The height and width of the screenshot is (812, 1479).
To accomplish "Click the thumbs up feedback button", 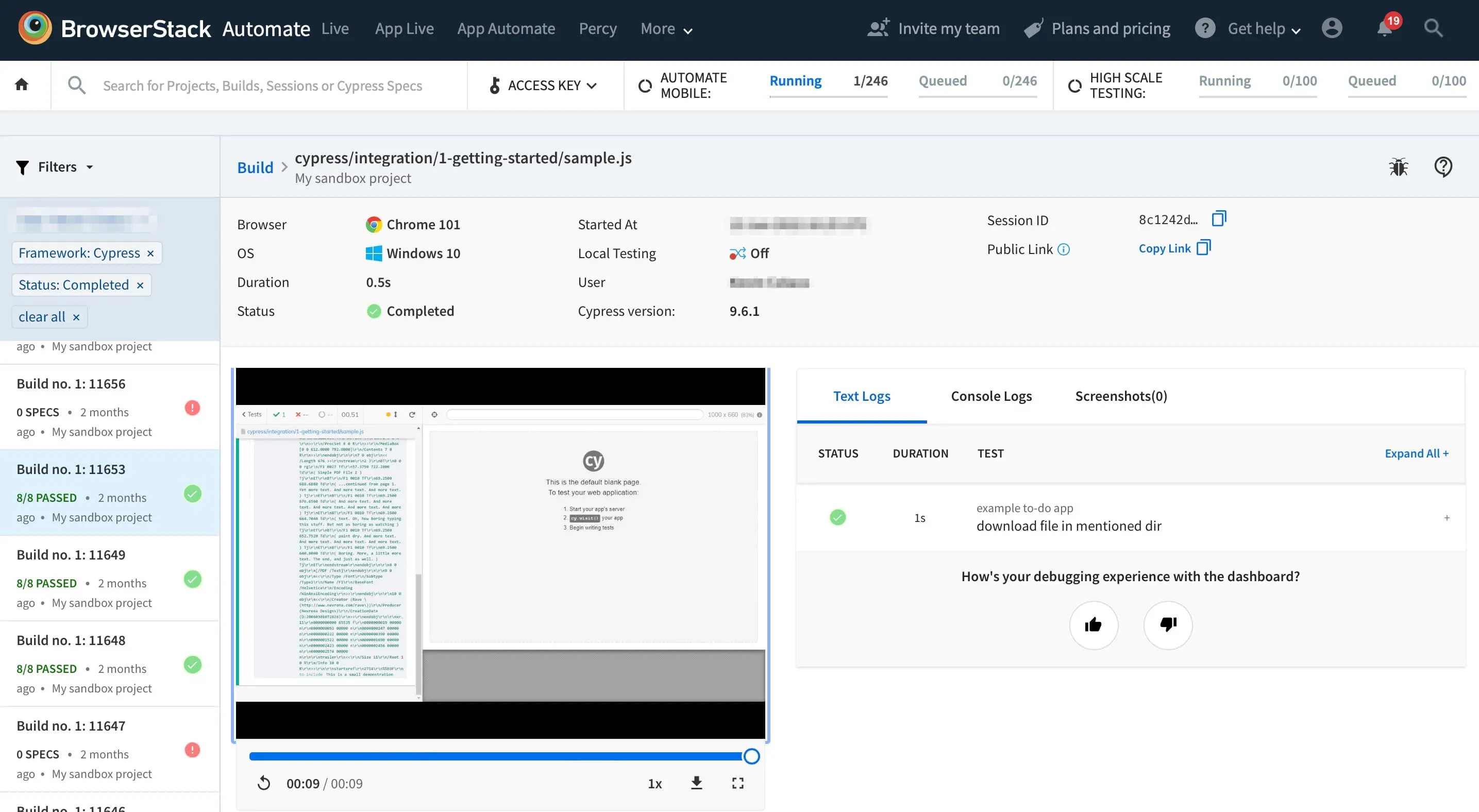I will 1093,625.
